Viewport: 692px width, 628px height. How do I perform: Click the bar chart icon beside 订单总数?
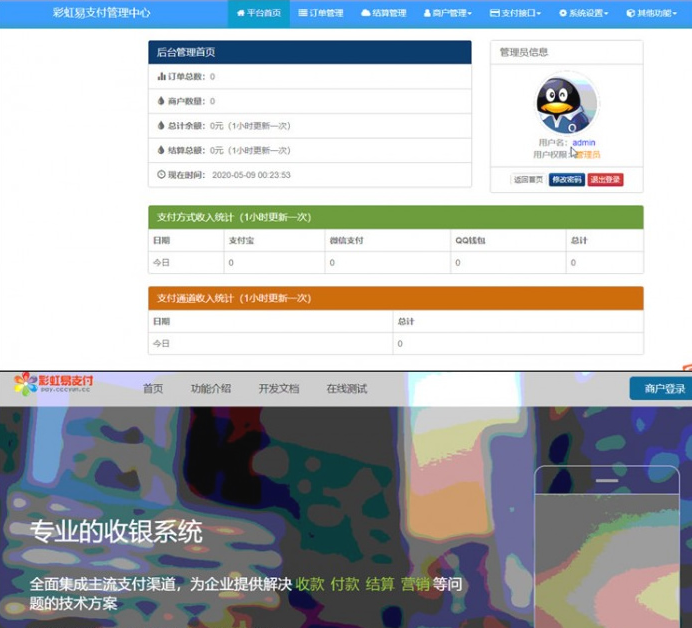162,77
